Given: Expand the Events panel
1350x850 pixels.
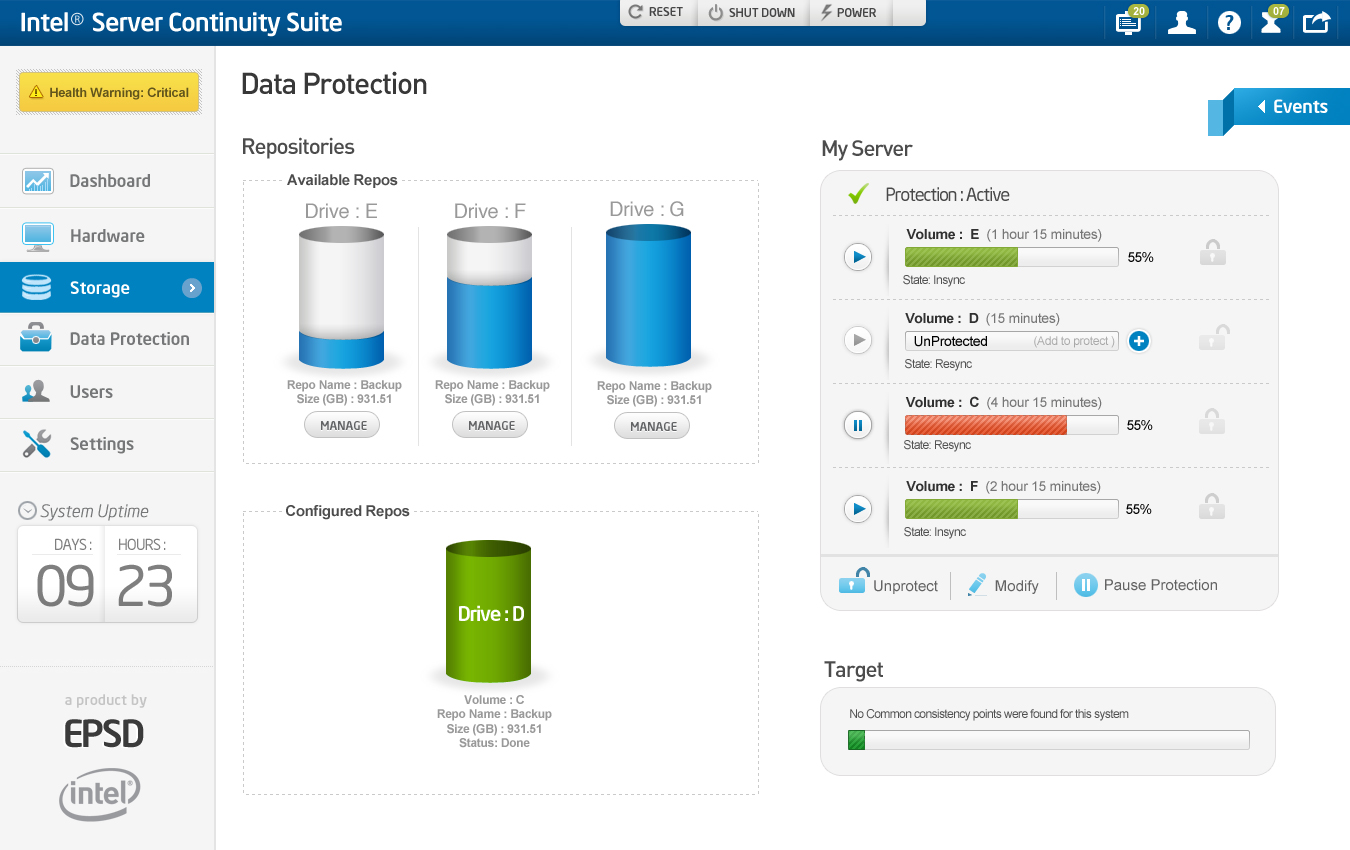Looking at the screenshot, I should (1291, 107).
